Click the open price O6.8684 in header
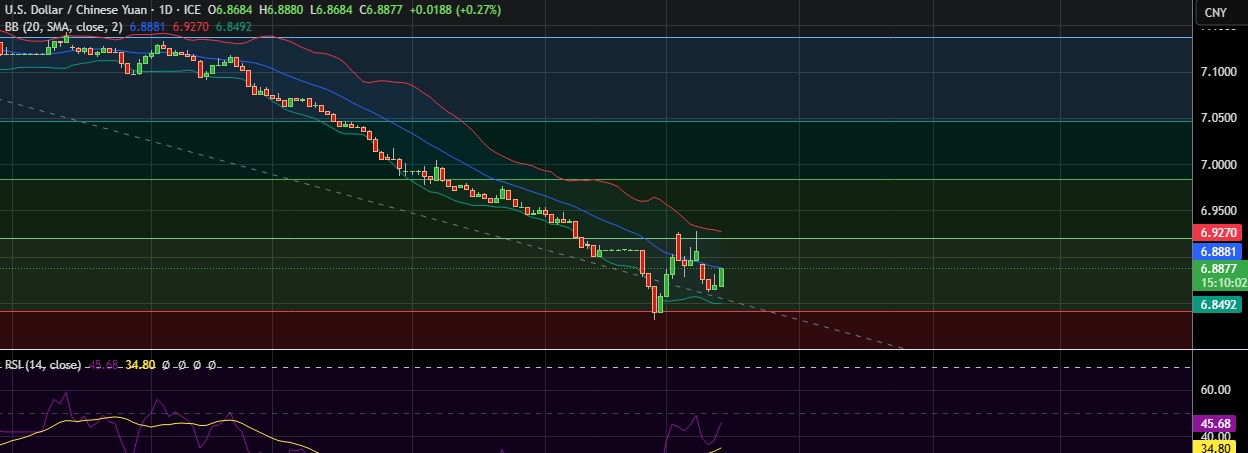Image resolution: width=1248 pixels, height=453 pixels. [x=230, y=10]
